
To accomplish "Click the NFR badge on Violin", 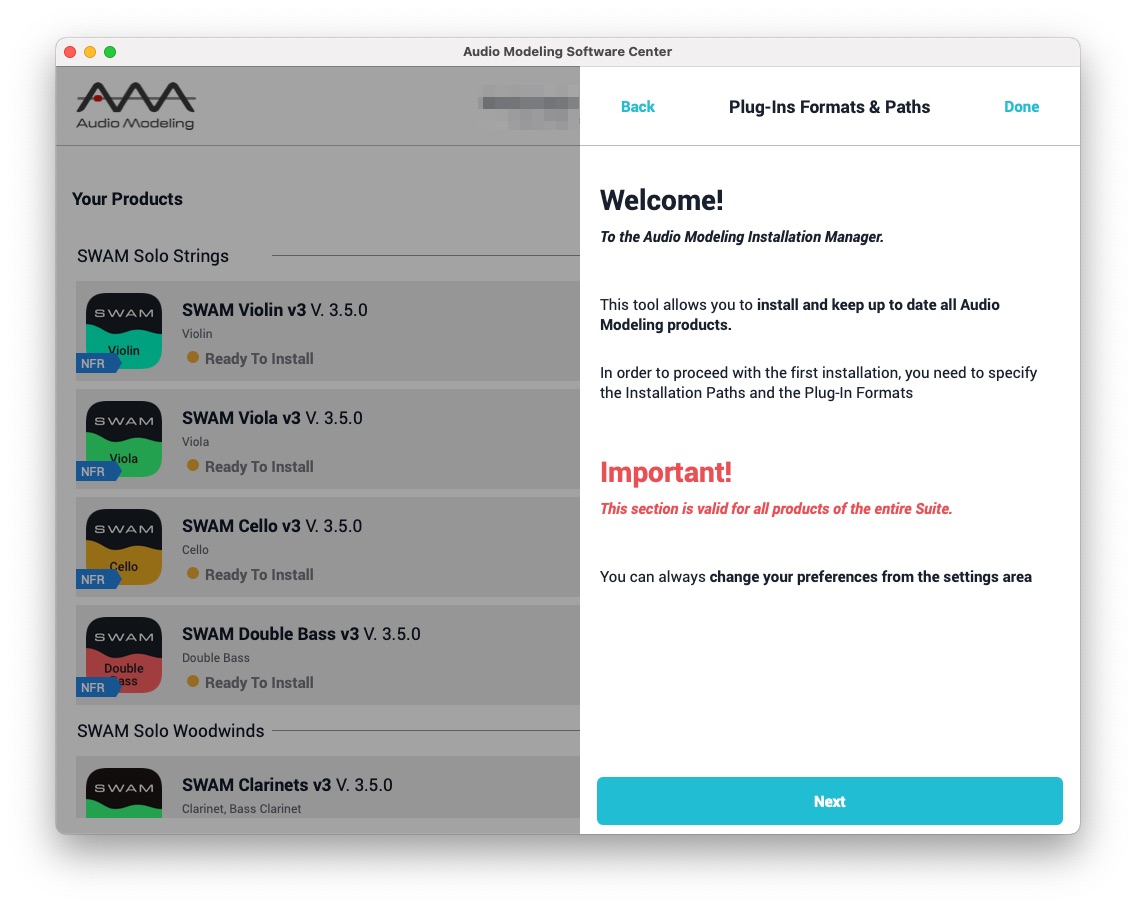I will click(x=97, y=363).
